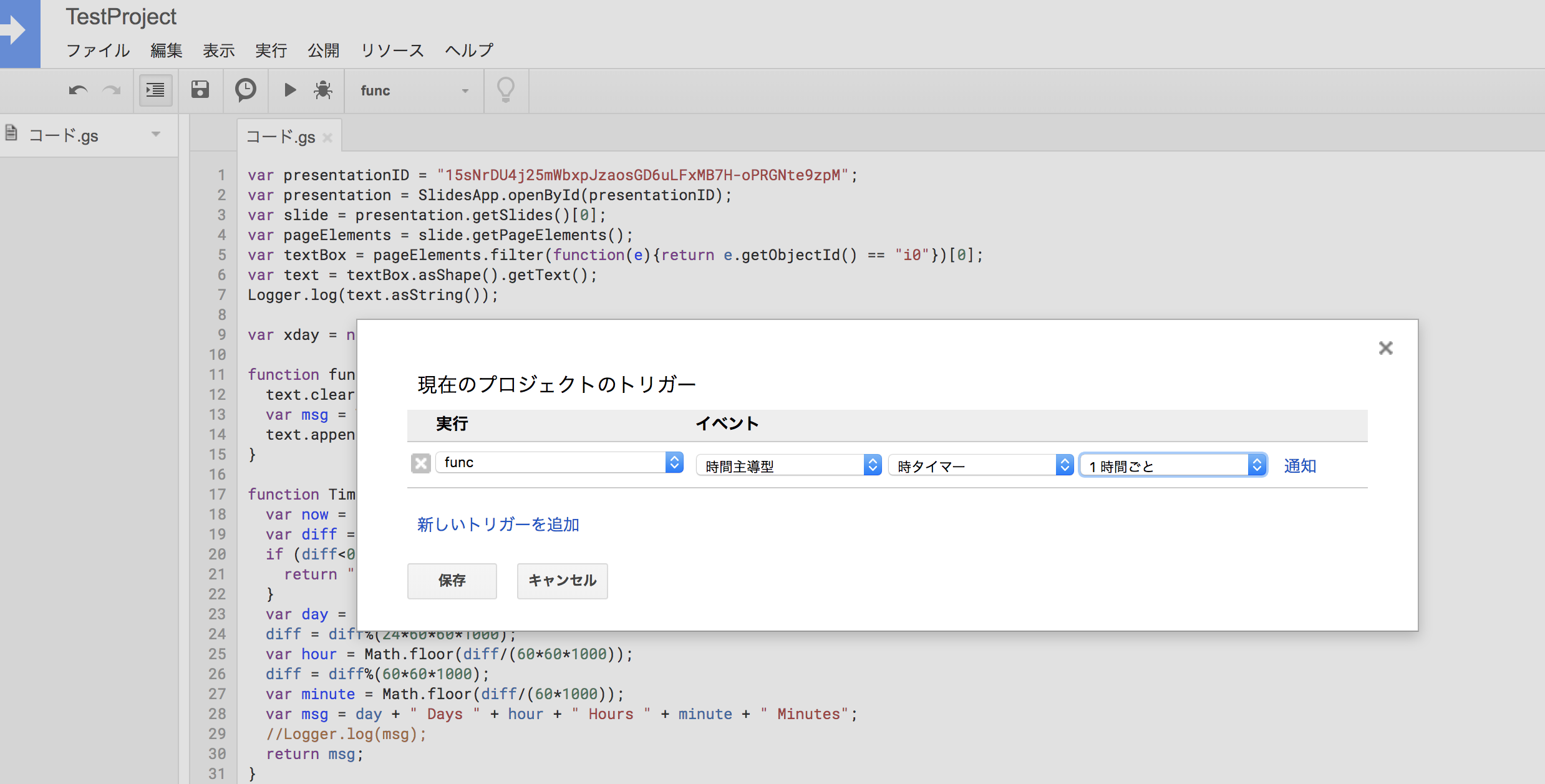
Task: Open the 編集 menu
Action: click(x=167, y=51)
